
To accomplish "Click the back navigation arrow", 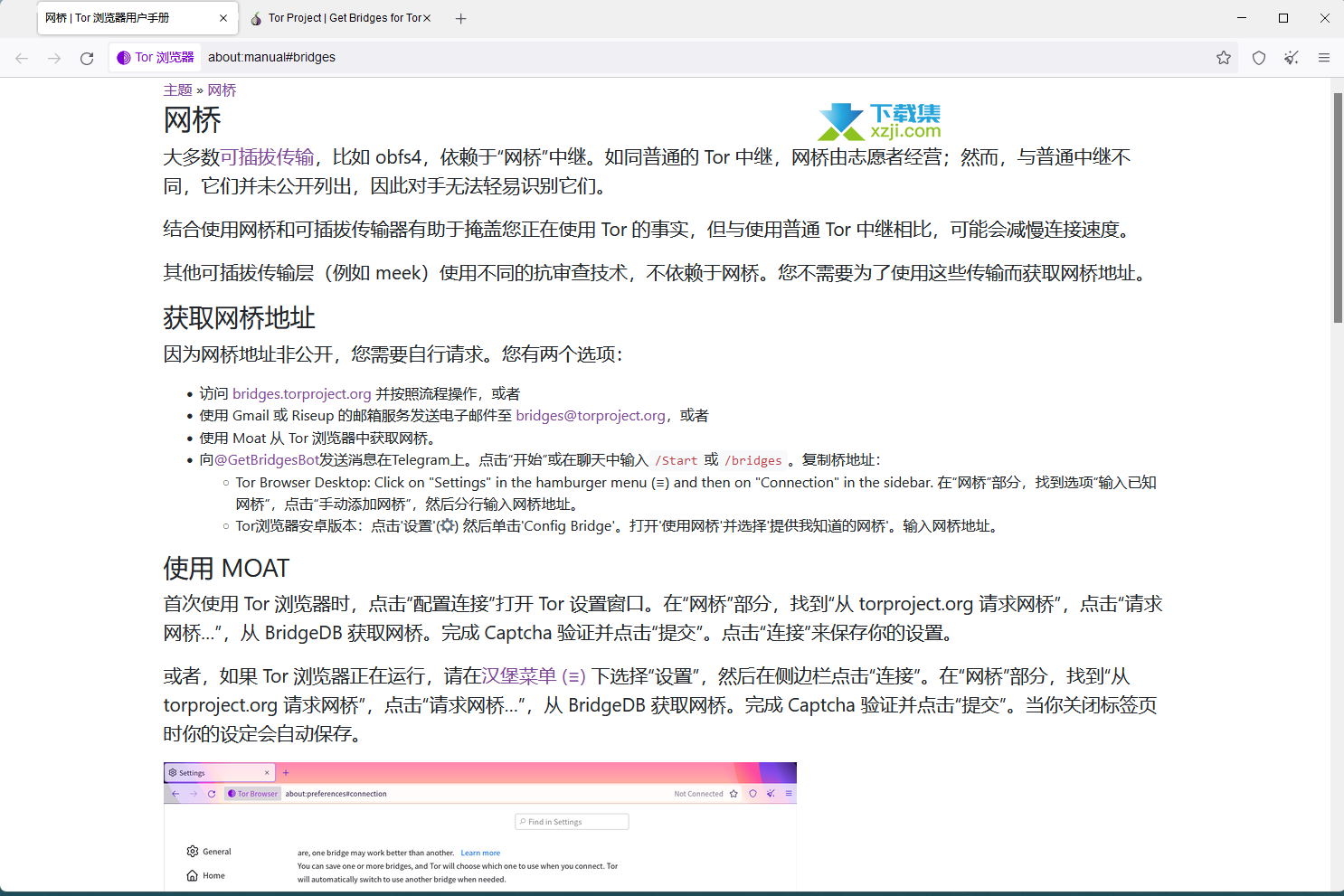I will pyautogui.click(x=22, y=57).
